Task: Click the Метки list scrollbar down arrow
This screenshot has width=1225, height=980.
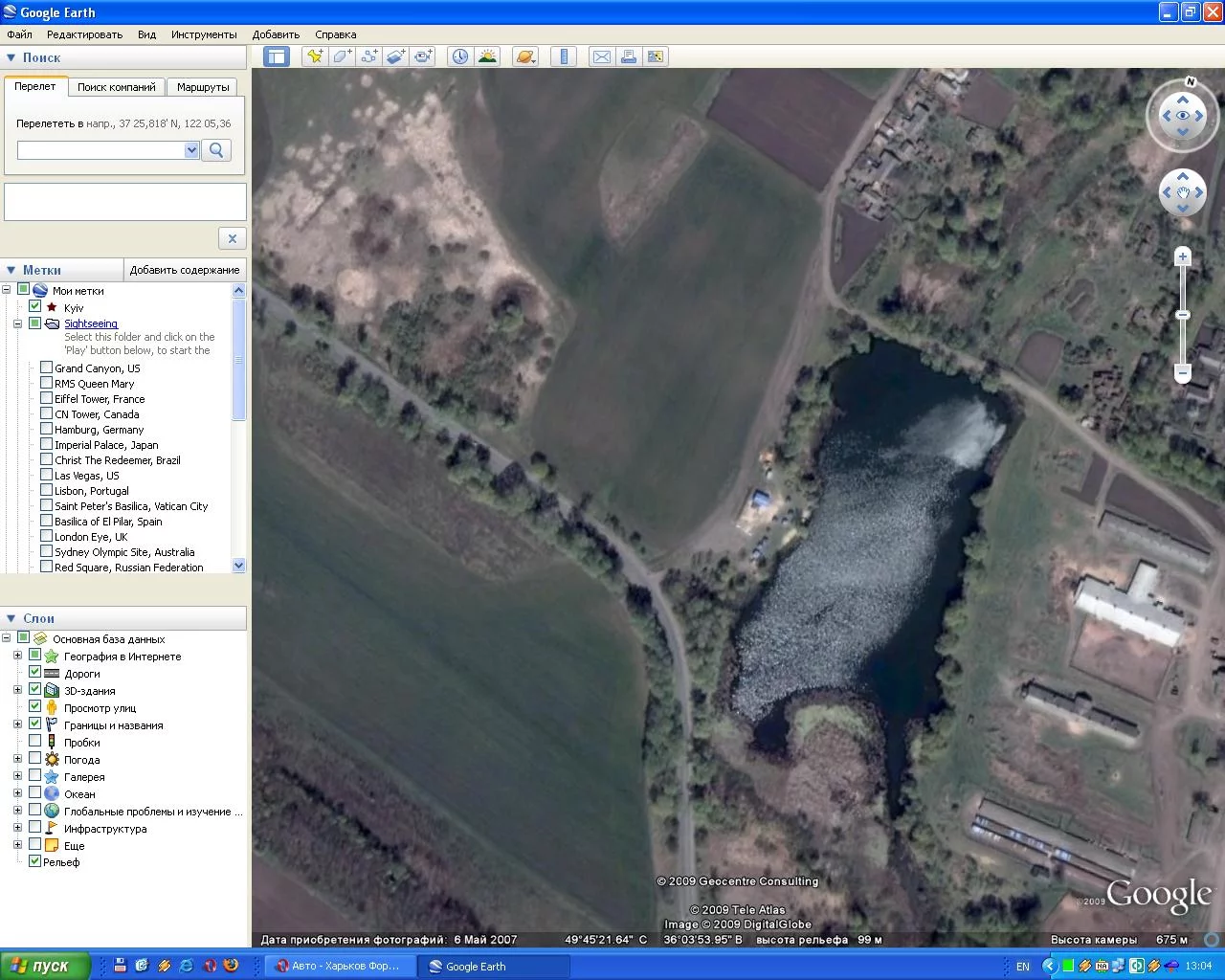Action: [239, 566]
